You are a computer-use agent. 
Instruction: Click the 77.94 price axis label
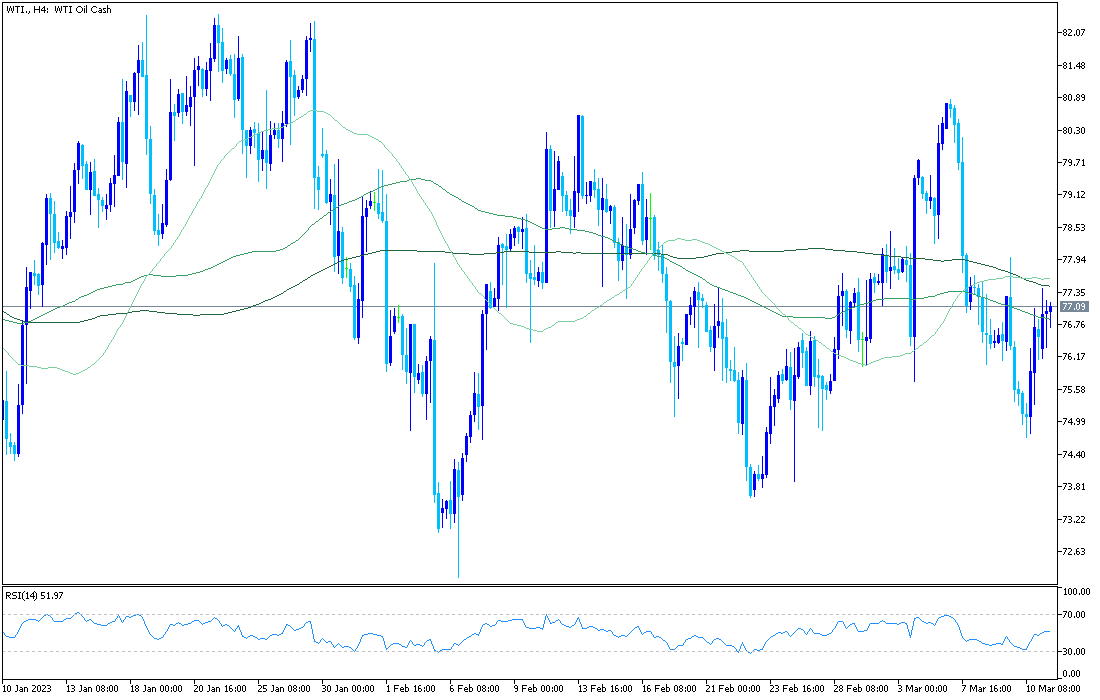[x=1074, y=260]
